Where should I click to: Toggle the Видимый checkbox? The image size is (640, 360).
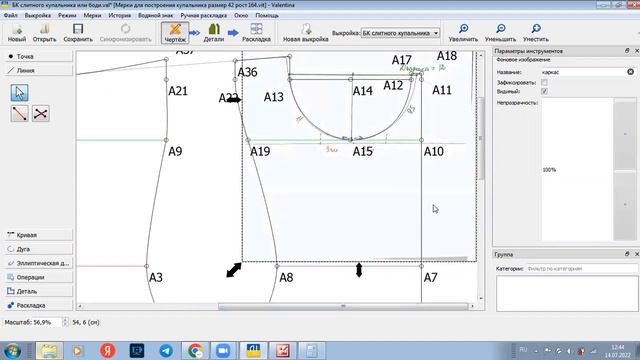tap(544, 91)
